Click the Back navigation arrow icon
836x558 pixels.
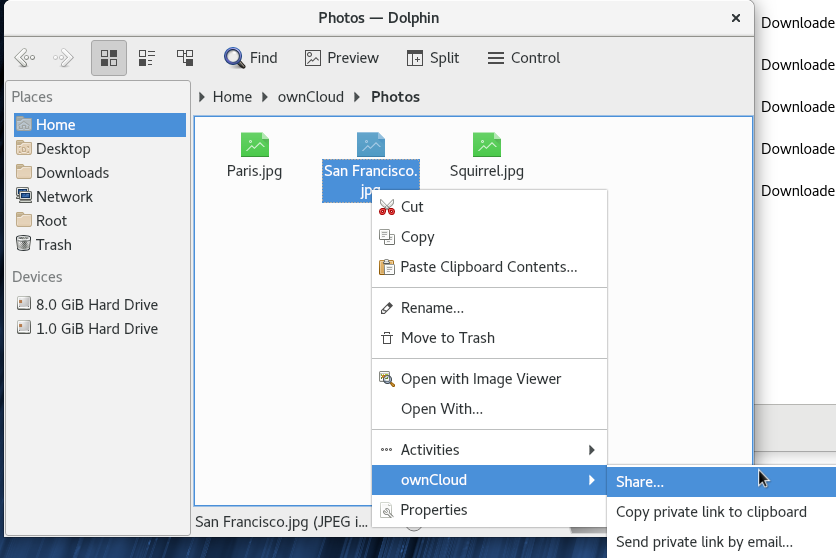pyautogui.click(x=25, y=58)
